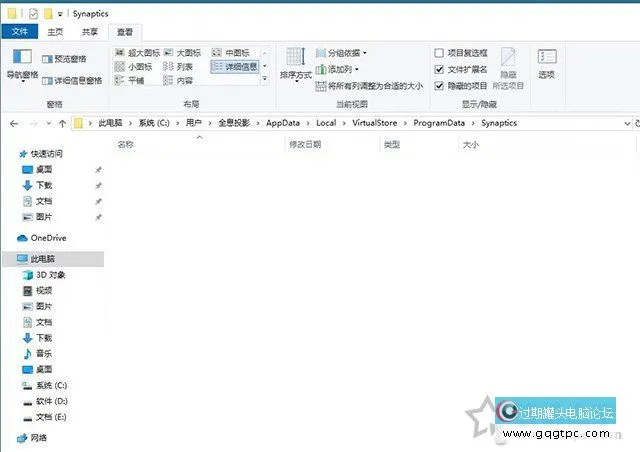Click 将所有列调整为合适的大小

369,86
